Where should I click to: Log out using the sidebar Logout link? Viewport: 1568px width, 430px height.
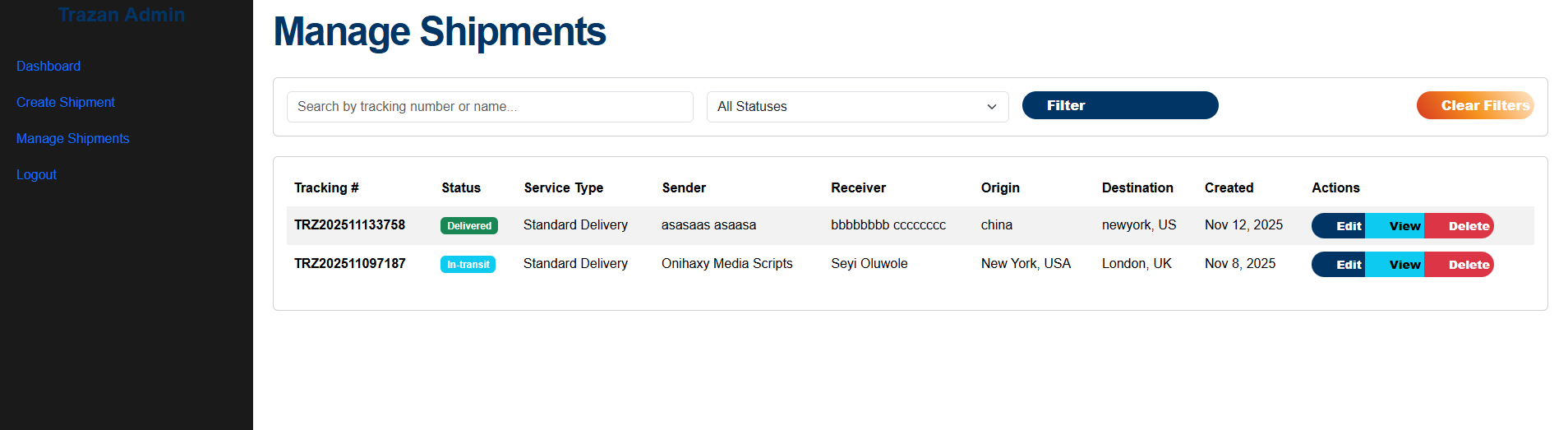tap(36, 174)
